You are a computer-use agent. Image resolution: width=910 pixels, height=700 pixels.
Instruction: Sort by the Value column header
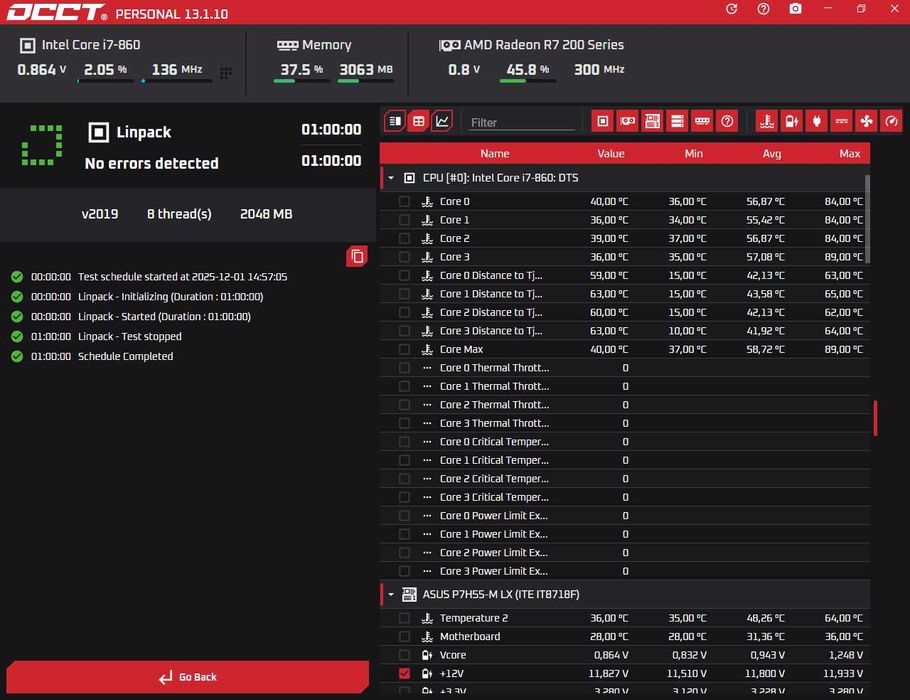click(611, 154)
